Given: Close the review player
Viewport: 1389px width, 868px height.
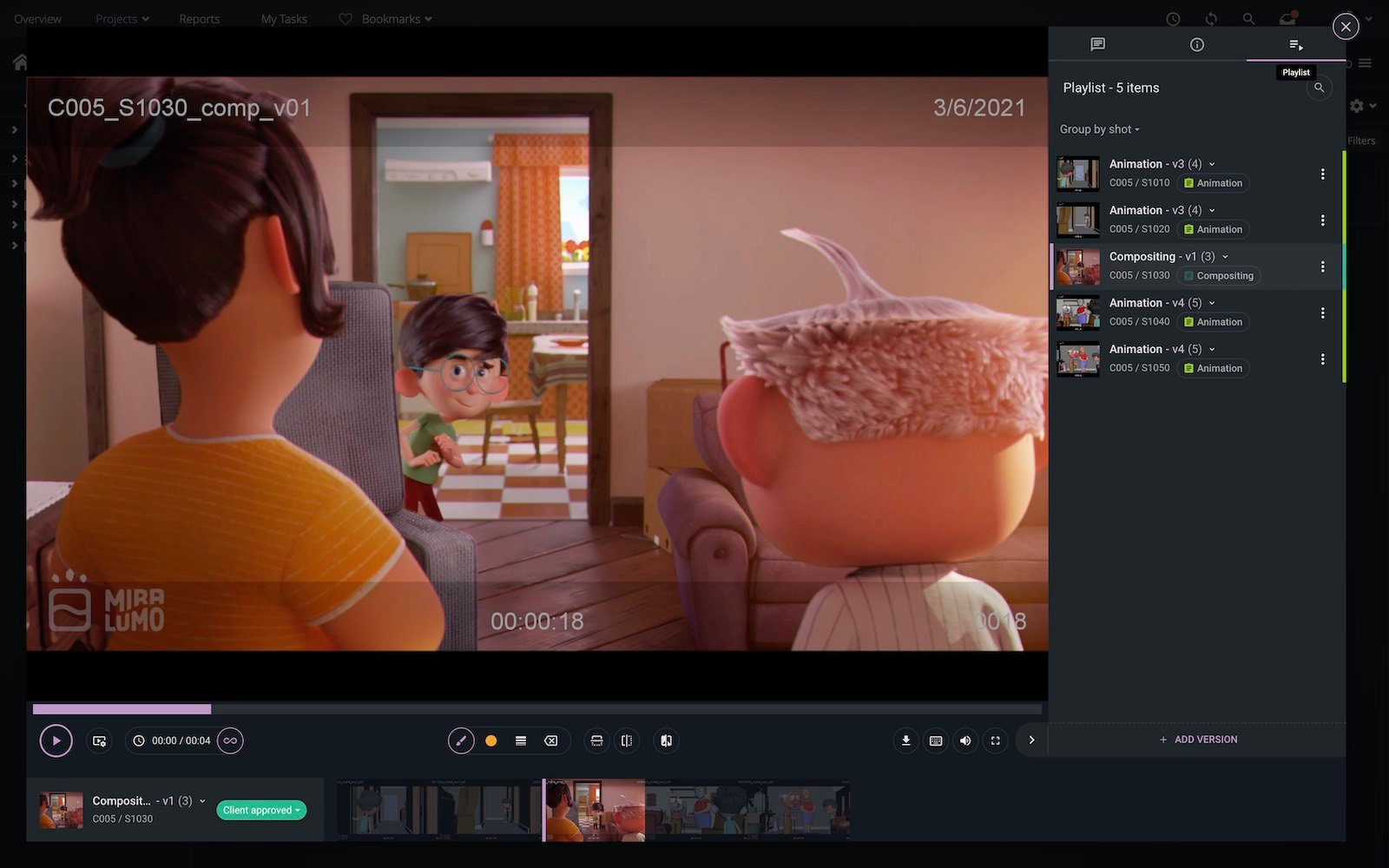Looking at the screenshot, I should coord(1346,27).
